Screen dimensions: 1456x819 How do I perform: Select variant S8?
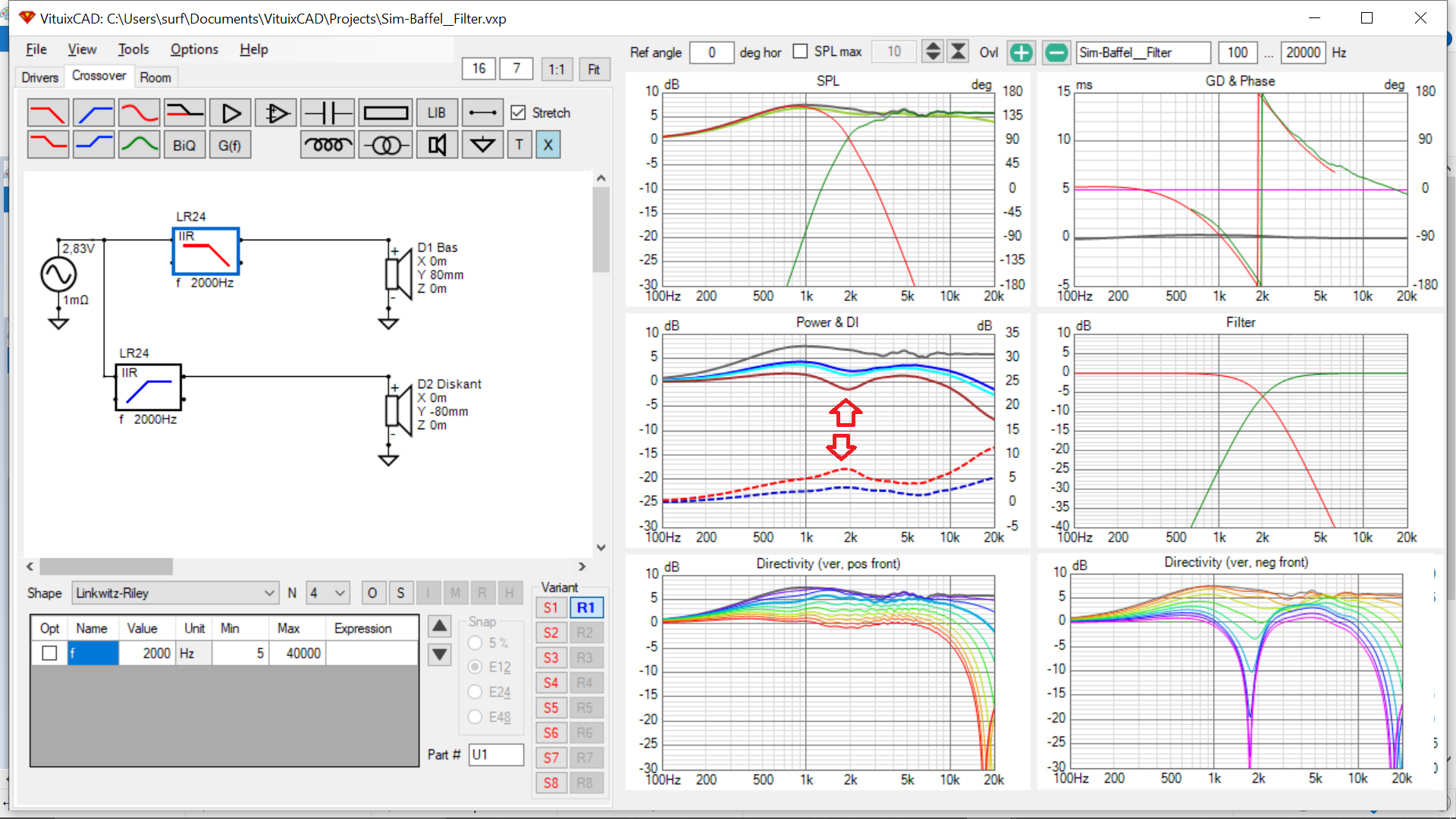[x=551, y=783]
